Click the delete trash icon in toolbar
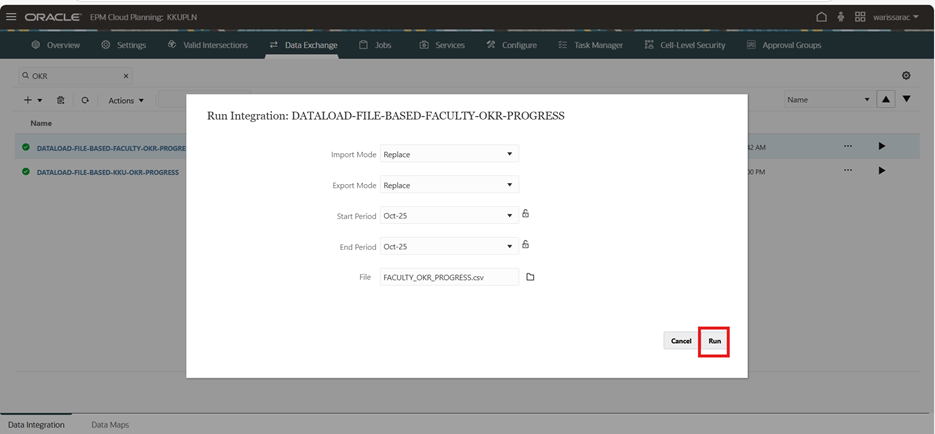Viewport: 935px width, 434px height. [x=61, y=100]
